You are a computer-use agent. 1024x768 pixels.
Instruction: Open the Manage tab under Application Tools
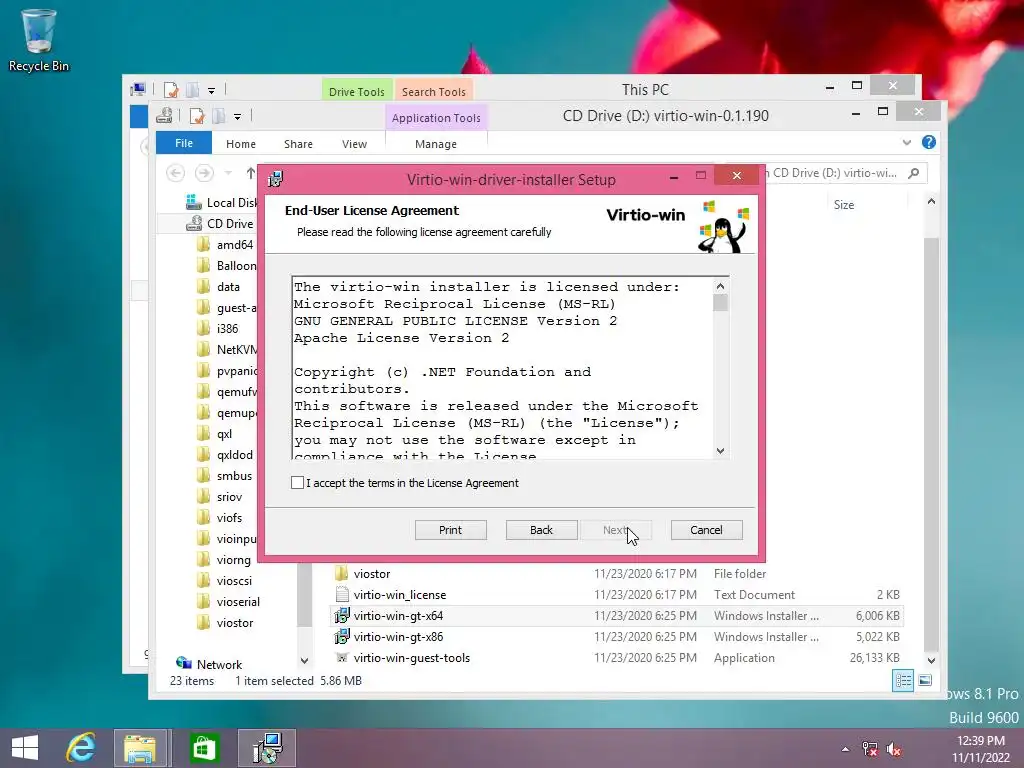pyautogui.click(x=436, y=144)
